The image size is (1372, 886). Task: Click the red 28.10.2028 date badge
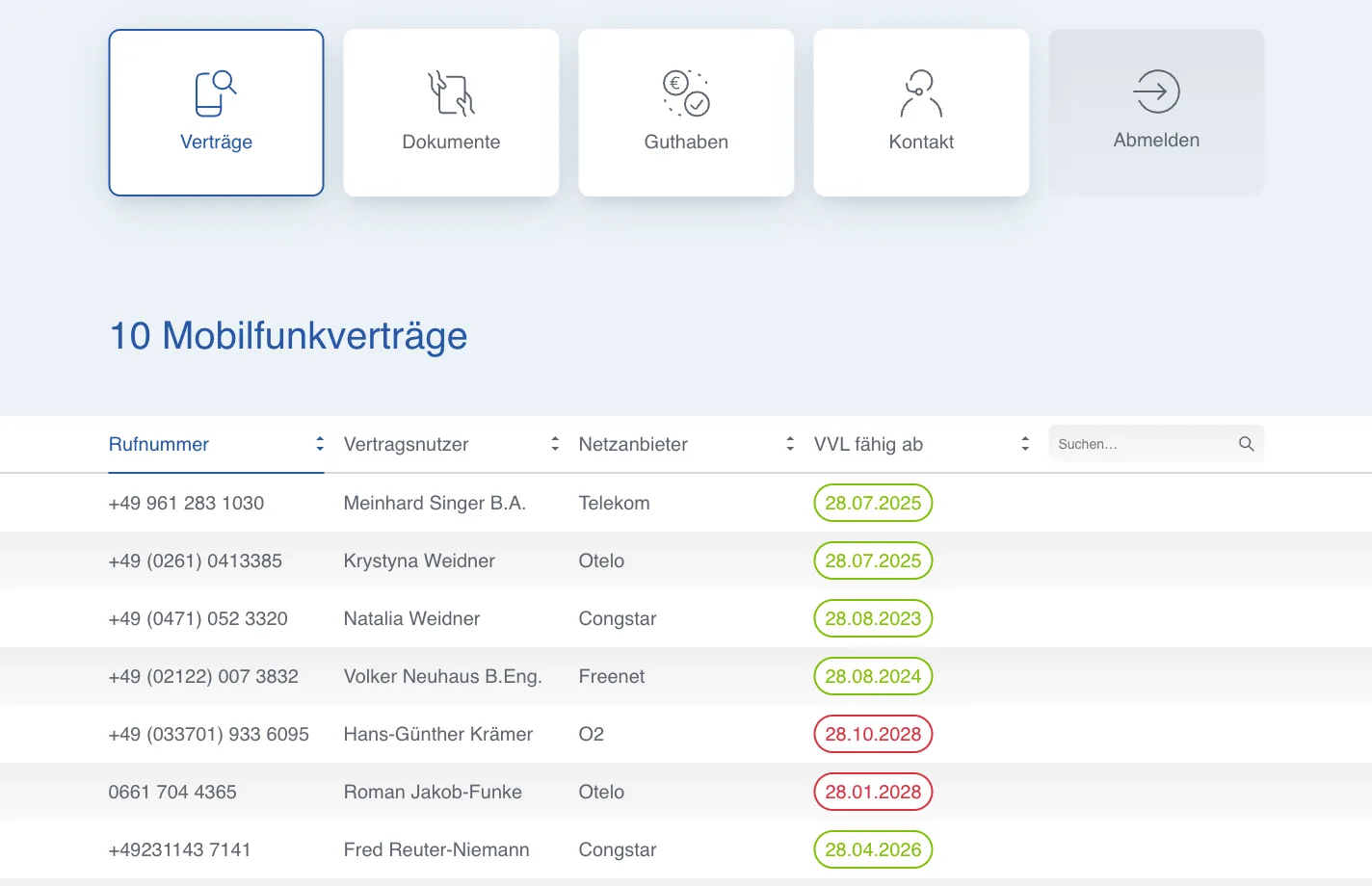[873, 734]
